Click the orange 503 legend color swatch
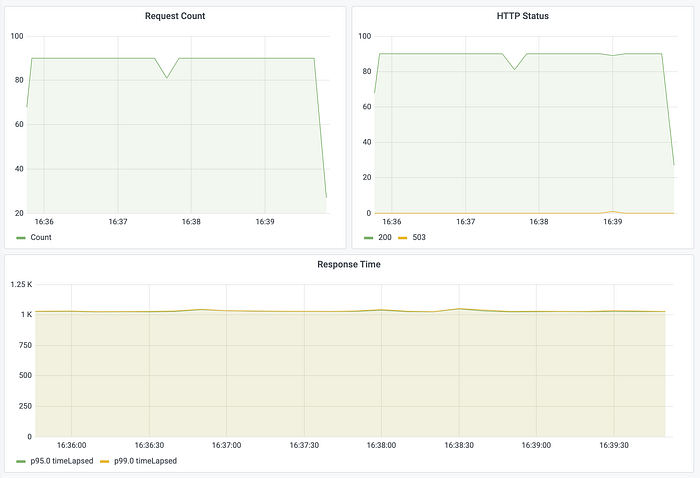Image resolution: width=700 pixels, height=478 pixels. [x=403, y=238]
